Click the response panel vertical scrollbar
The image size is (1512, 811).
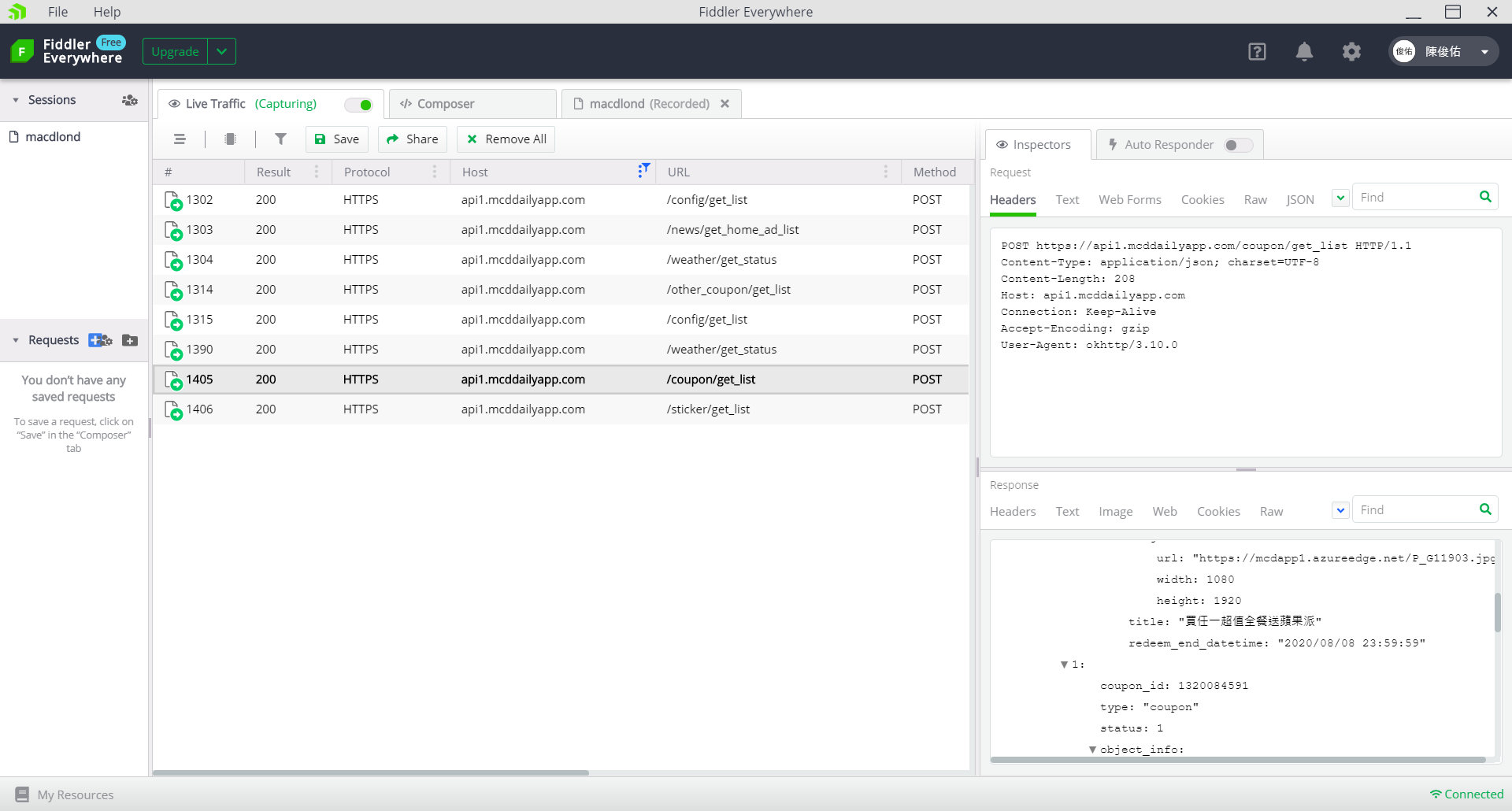[x=1497, y=613]
